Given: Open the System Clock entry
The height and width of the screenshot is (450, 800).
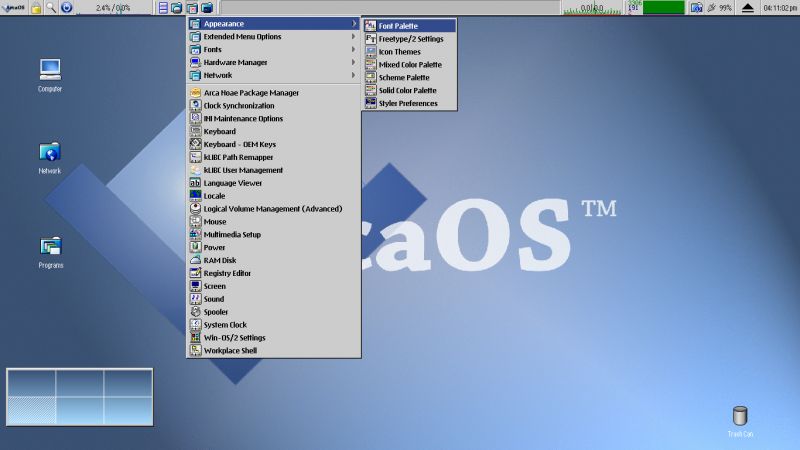Looking at the screenshot, I should (273, 324).
